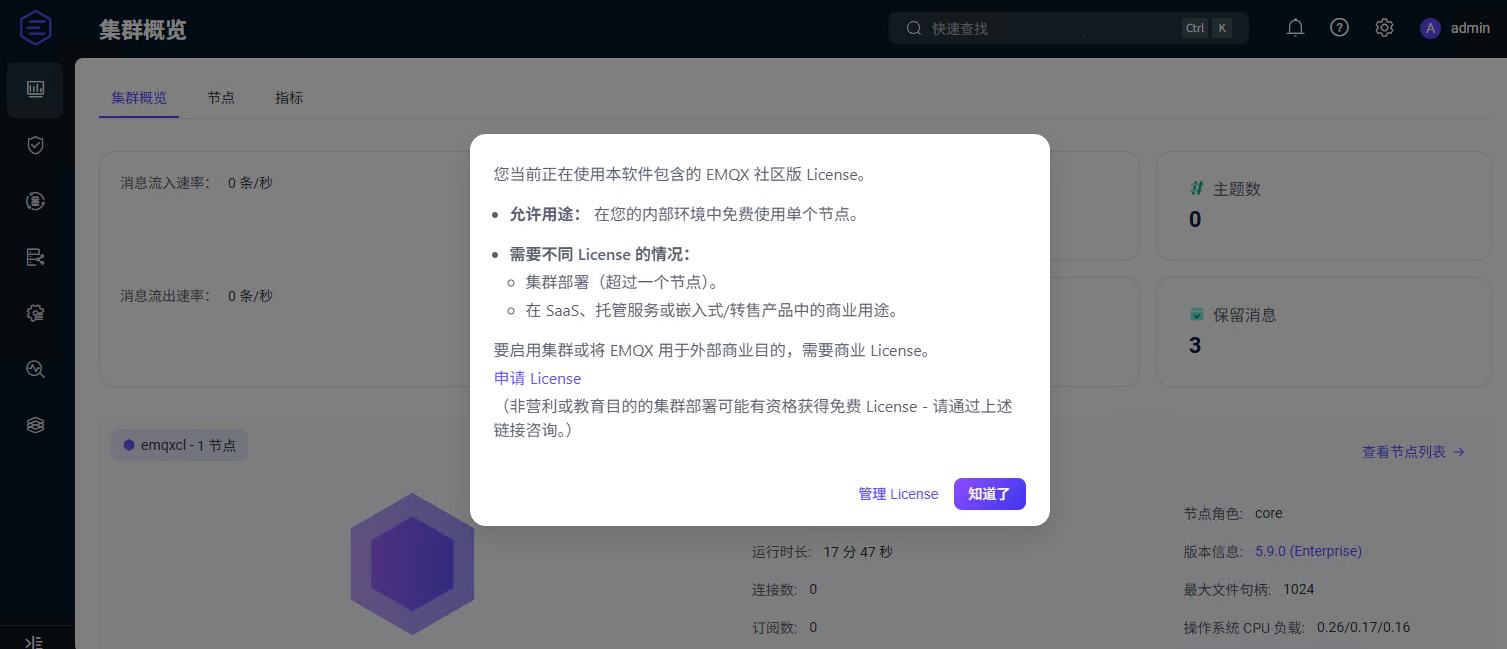Open the help question mark icon

[1339, 28]
